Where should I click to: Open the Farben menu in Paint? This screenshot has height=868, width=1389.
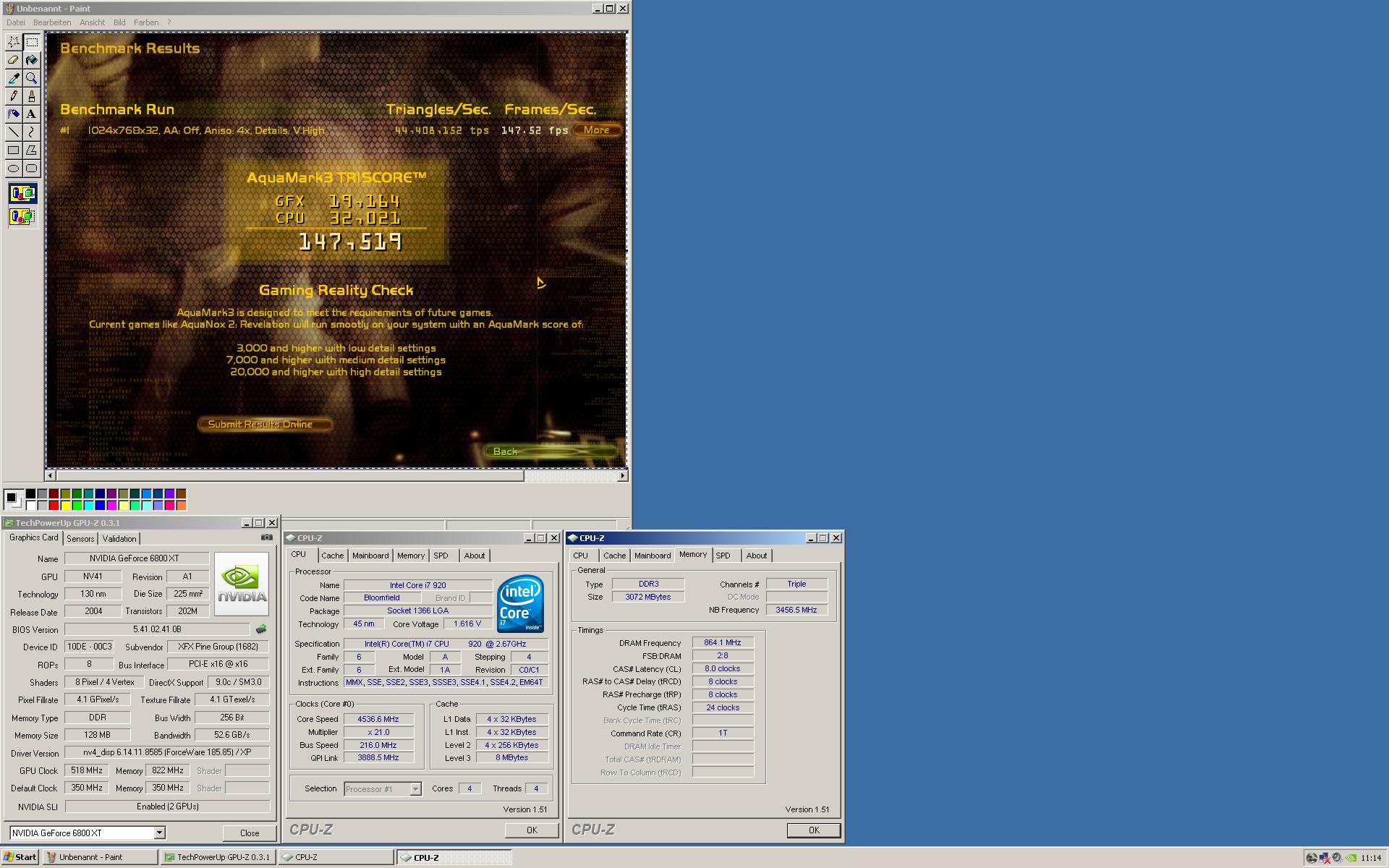[146, 22]
